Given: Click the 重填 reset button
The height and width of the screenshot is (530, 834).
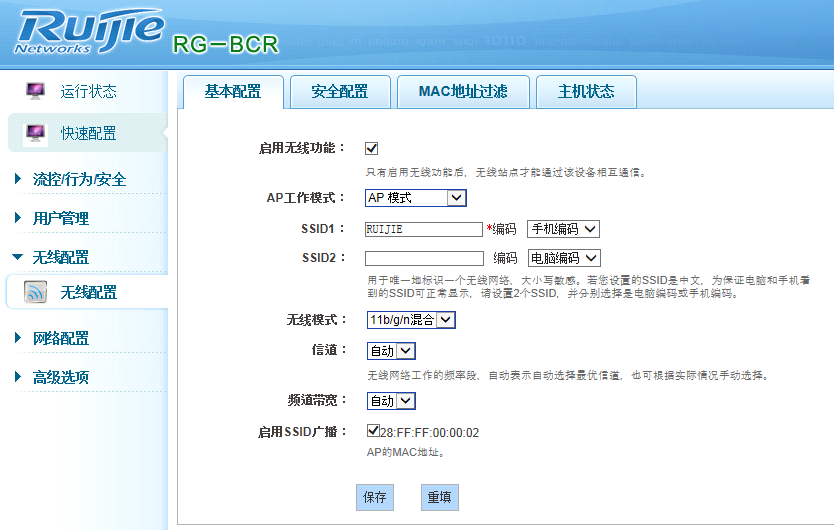Looking at the screenshot, I should tap(439, 497).
